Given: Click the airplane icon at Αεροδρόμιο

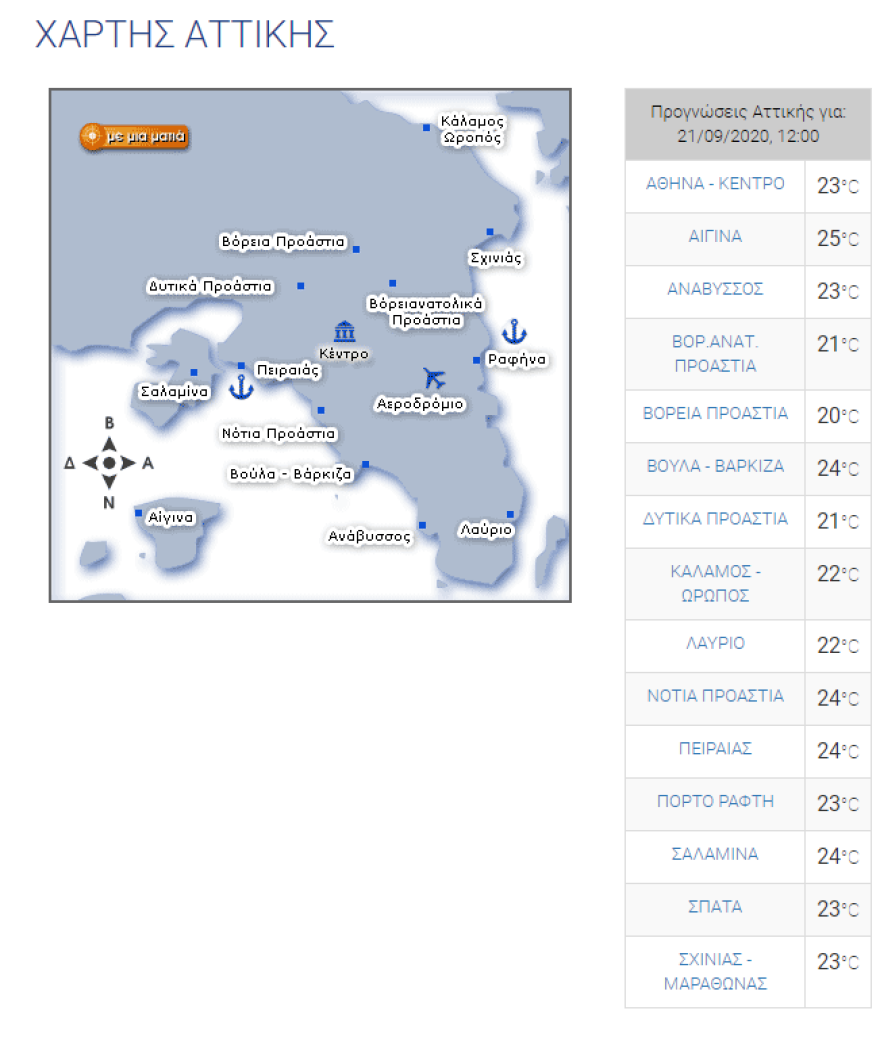Looking at the screenshot, I should (433, 378).
